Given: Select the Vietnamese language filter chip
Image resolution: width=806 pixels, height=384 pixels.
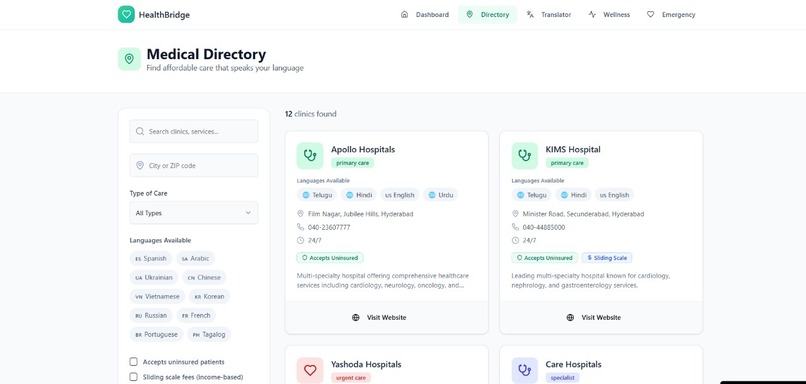Looking at the screenshot, I should (x=157, y=297).
